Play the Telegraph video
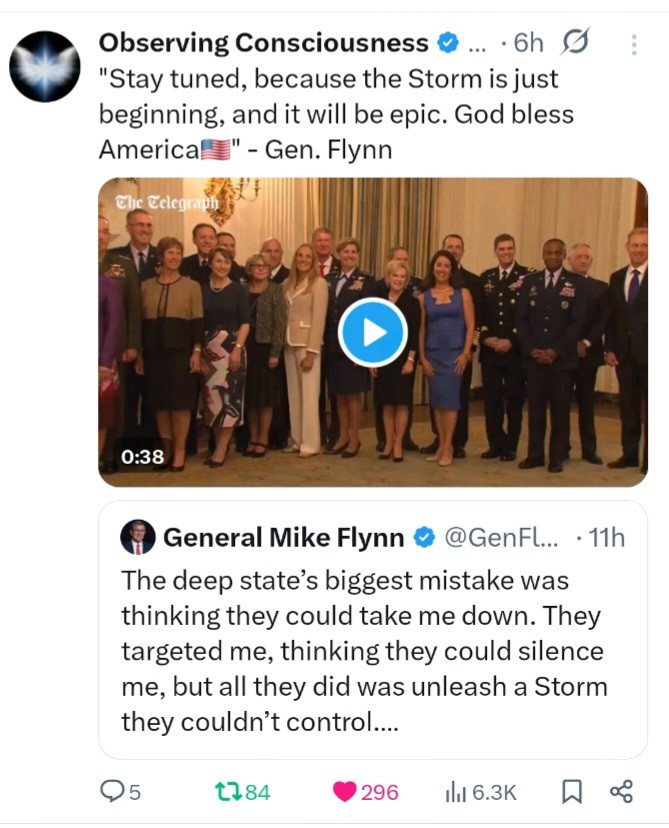669x828 pixels. pos(372,332)
